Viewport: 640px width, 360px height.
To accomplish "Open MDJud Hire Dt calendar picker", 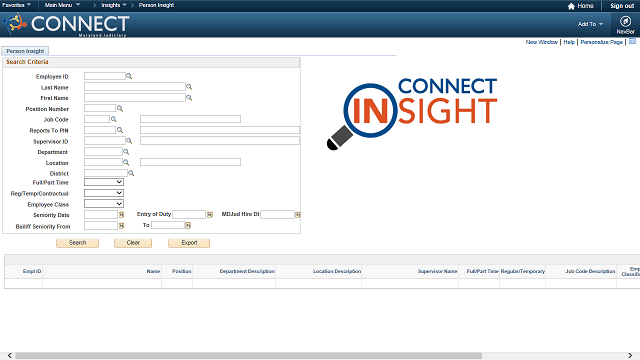I will [x=298, y=215].
